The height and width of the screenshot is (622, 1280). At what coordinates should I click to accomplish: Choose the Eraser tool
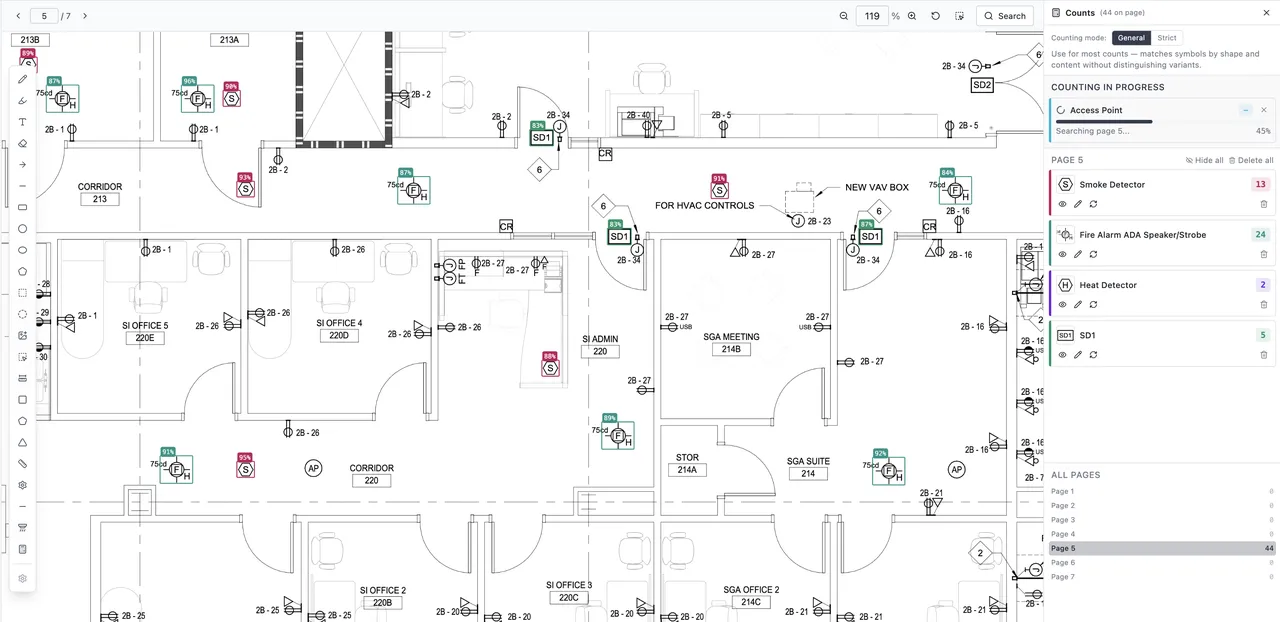tap(23, 143)
